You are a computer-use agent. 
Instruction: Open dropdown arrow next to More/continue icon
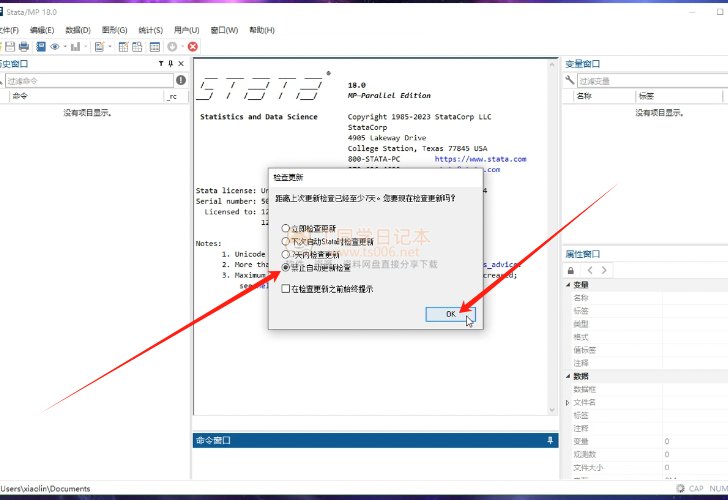click(x=182, y=46)
